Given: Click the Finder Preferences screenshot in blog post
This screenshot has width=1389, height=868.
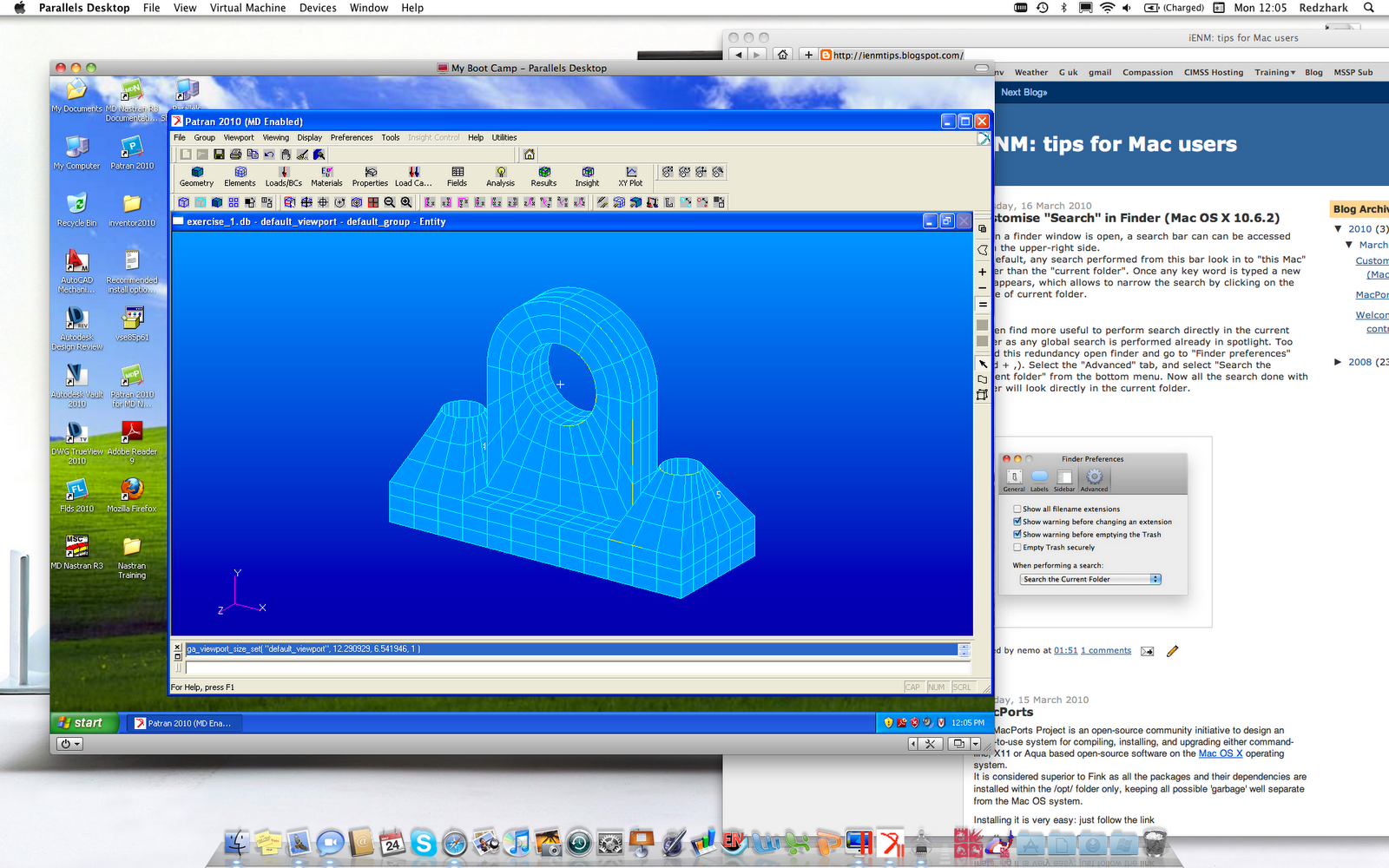Looking at the screenshot, I should click(1093, 524).
